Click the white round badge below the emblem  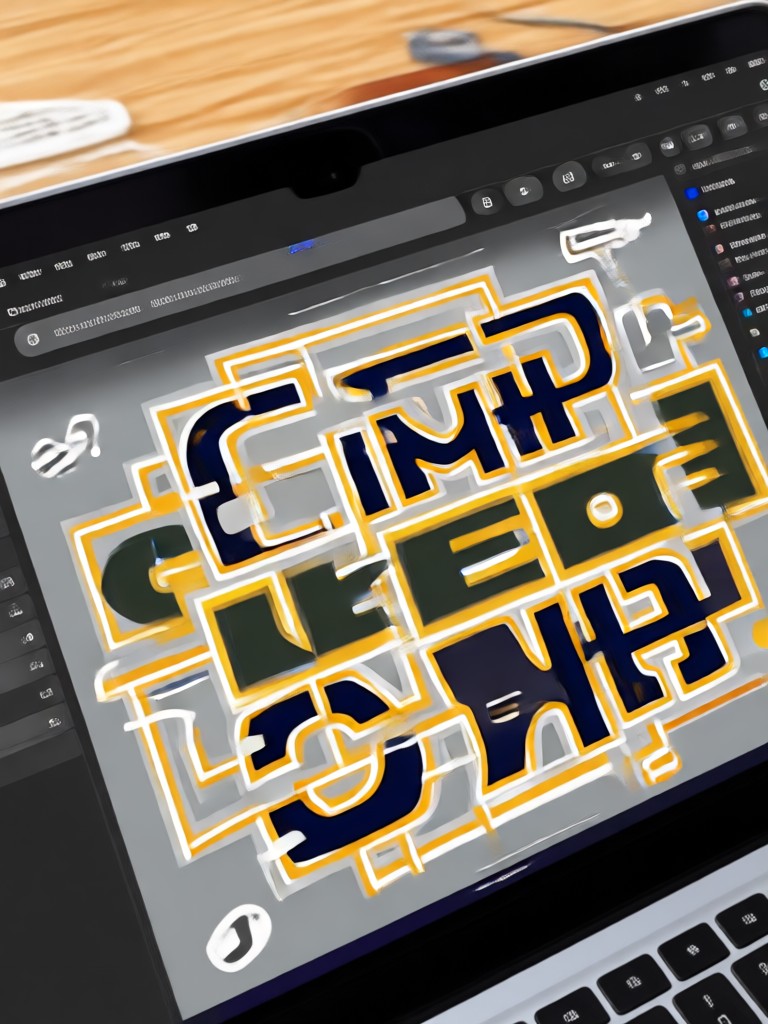(x=238, y=937)
